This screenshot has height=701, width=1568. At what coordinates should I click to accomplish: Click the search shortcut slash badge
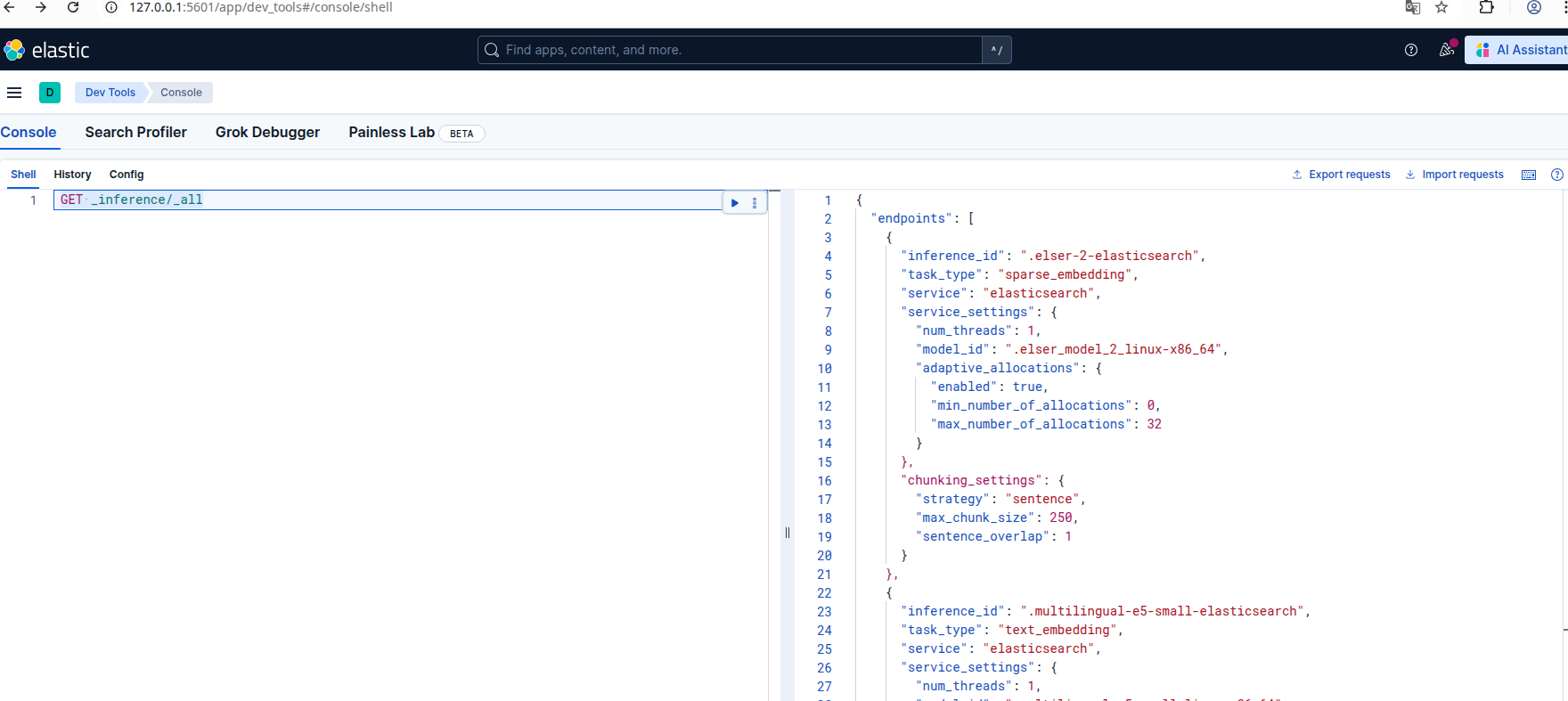[997, 50]
